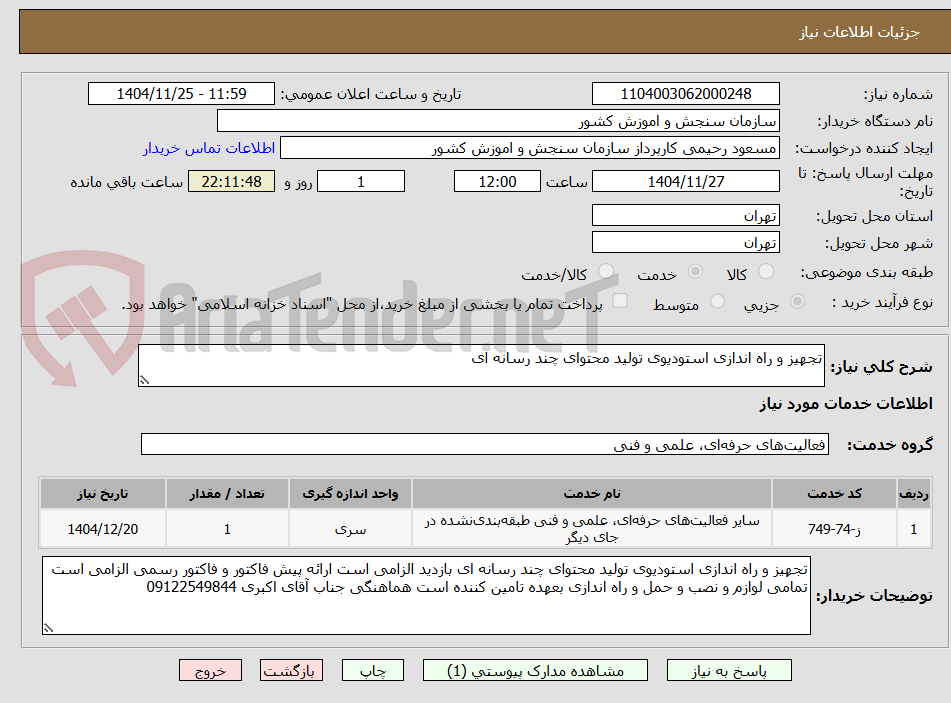The image size is (951, 703).
Task: Open اطلاعات تماس خریدار link
Action: pyautogui.click(x=209, y=149)
